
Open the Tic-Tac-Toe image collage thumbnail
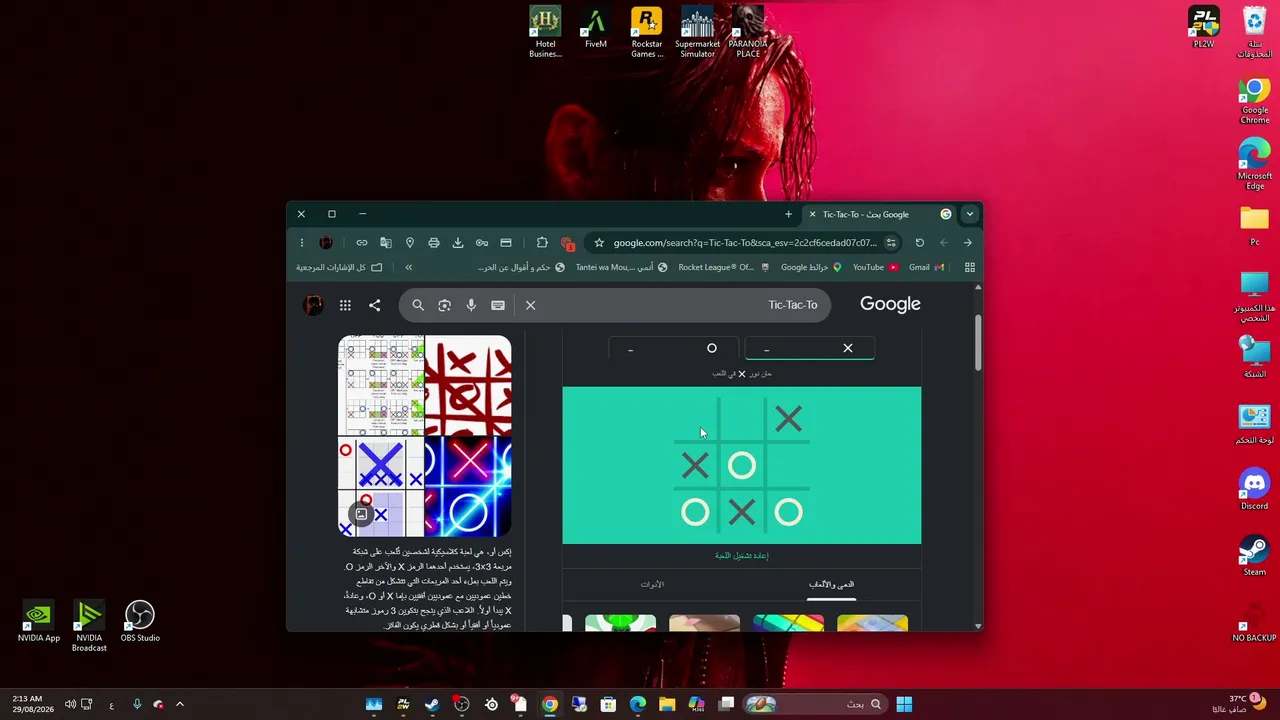tap(425, 436)
